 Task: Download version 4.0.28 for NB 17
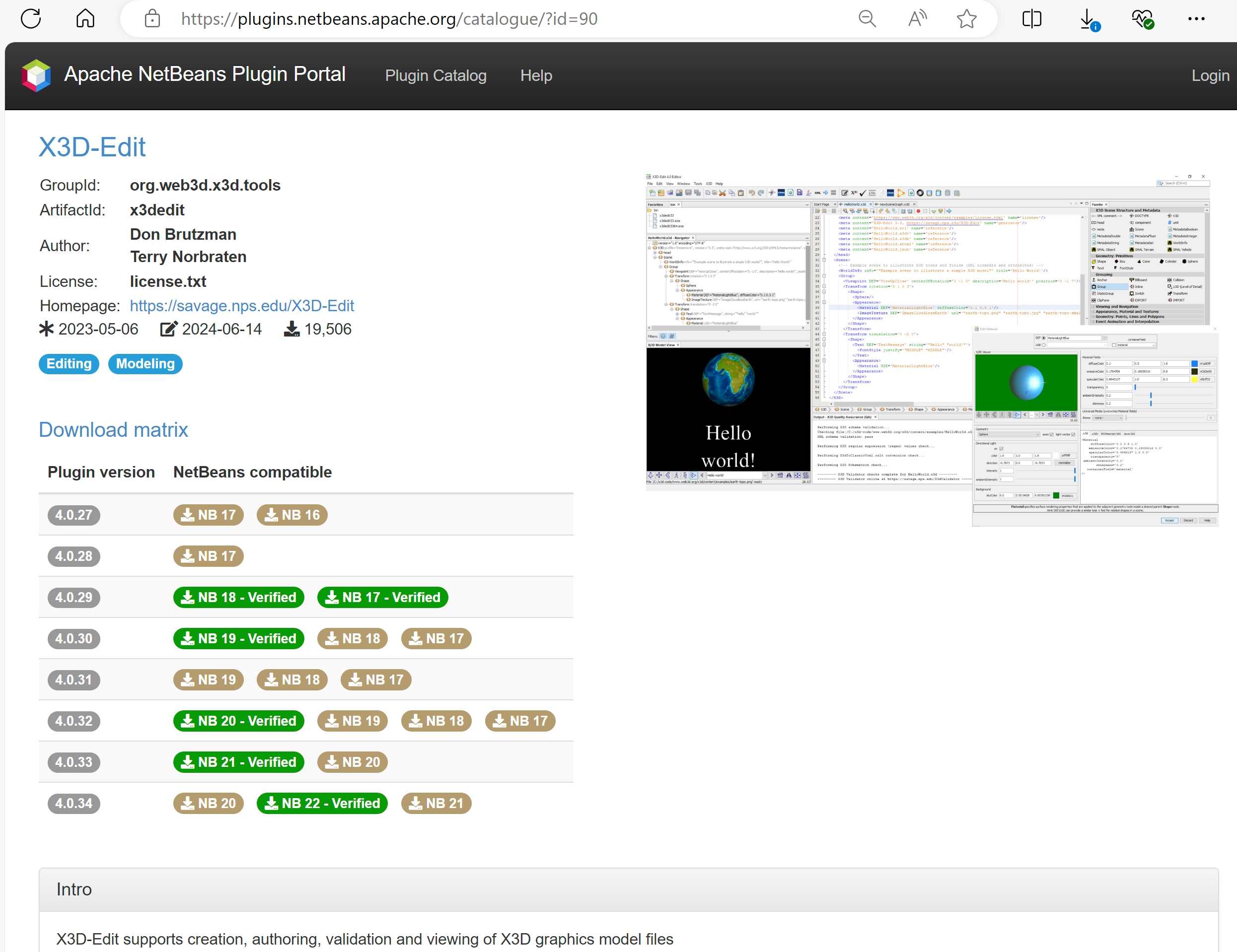tap(209, 556)
